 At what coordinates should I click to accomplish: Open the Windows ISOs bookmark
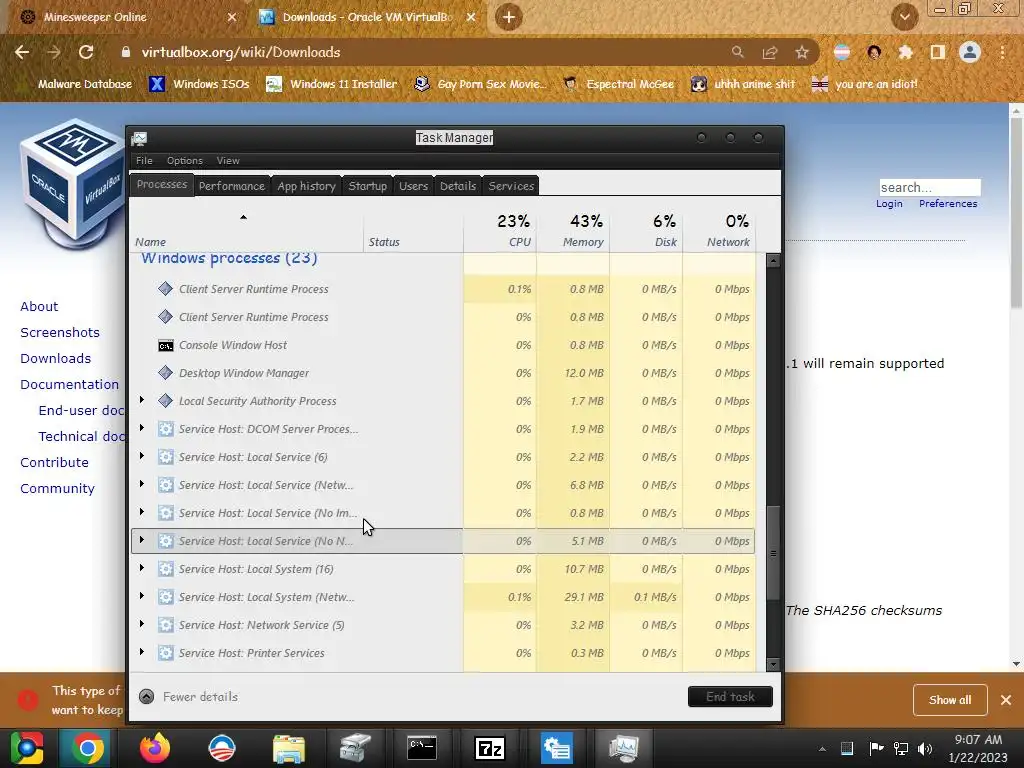click(x=199, y=84)
